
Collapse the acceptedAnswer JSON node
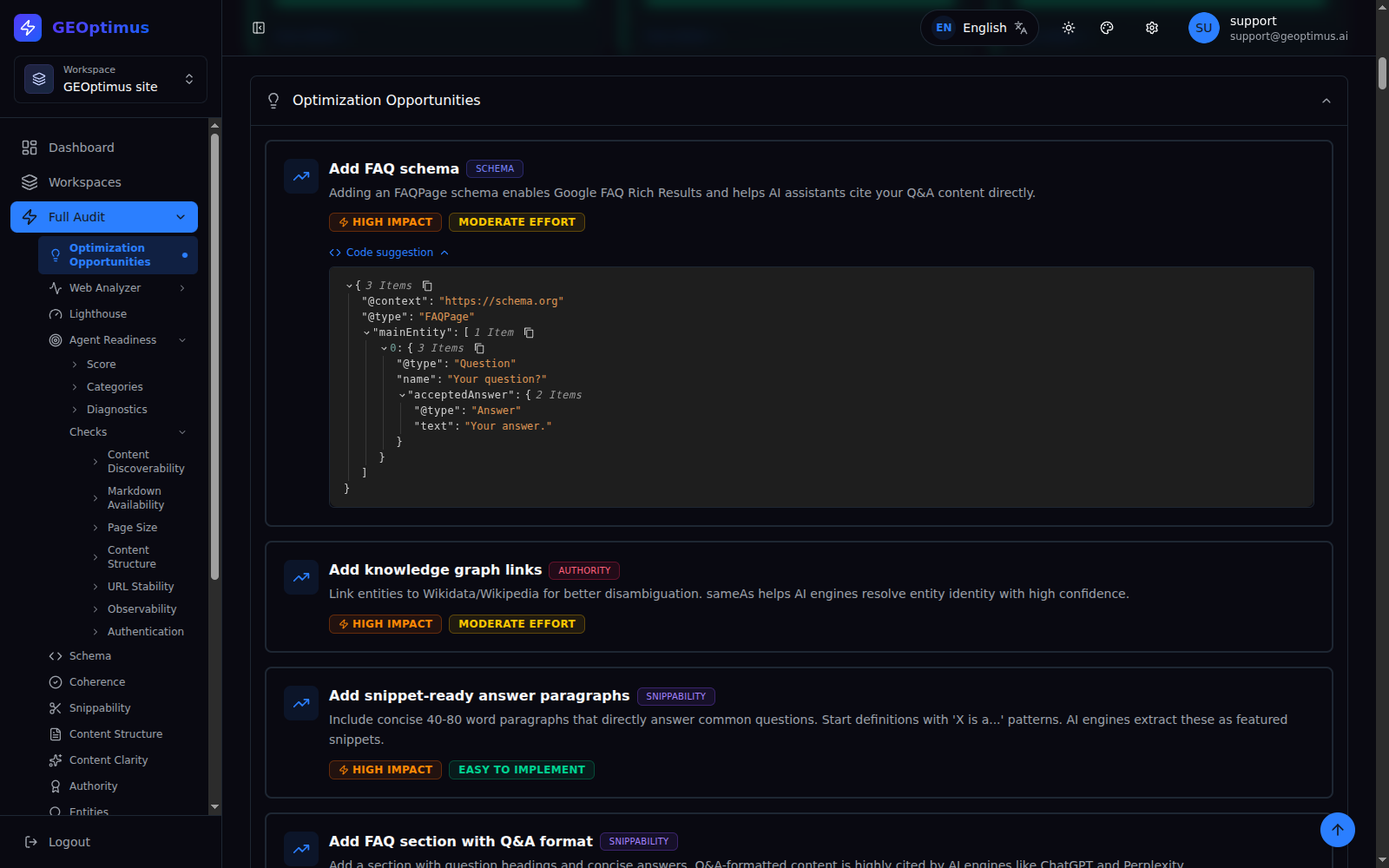[402, 395]
